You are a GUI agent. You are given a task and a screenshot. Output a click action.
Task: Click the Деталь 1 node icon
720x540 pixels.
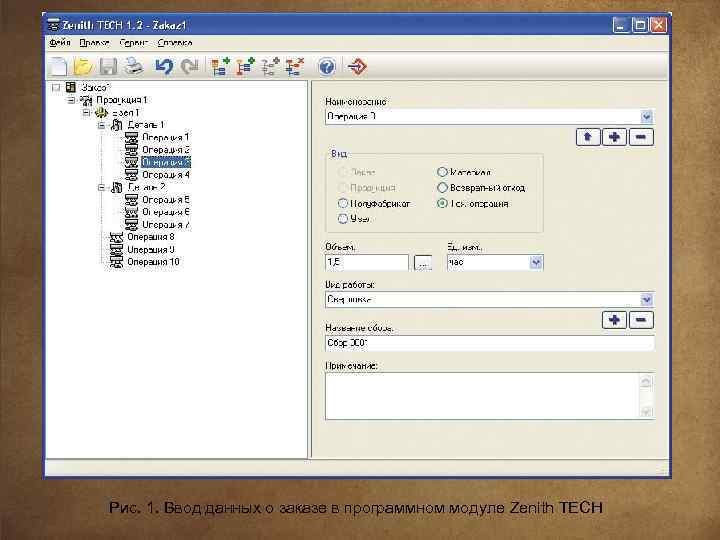tap(117, 124)
